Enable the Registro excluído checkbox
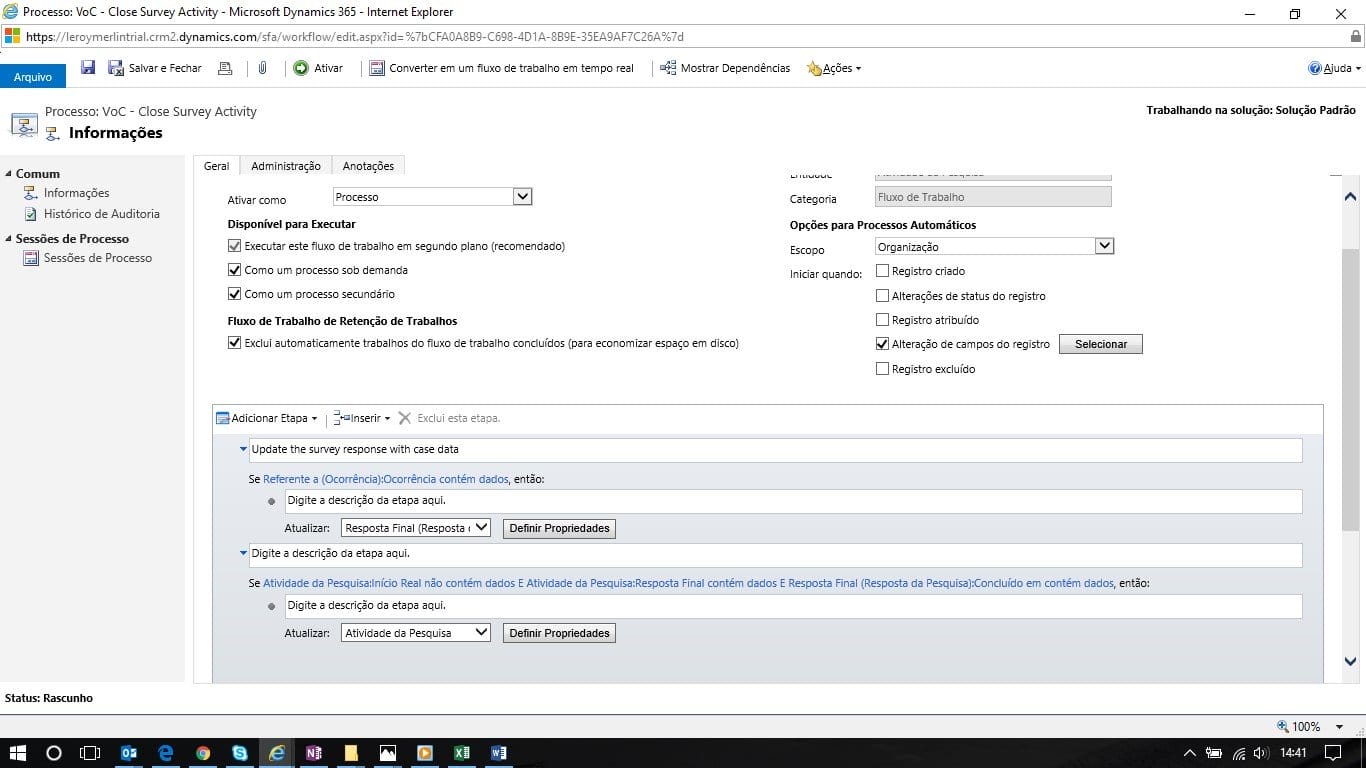Viewport: 1366px width, 768px height. (x=882, y=369)
